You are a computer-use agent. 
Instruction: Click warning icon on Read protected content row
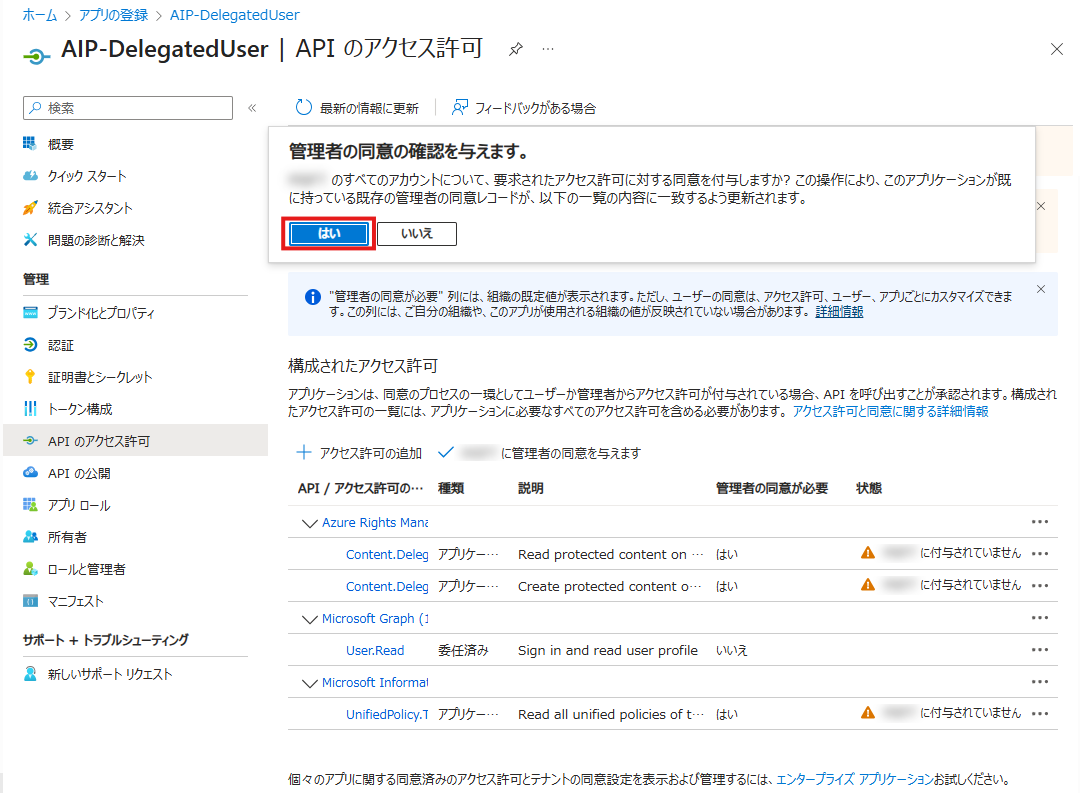tap(868, 553)
